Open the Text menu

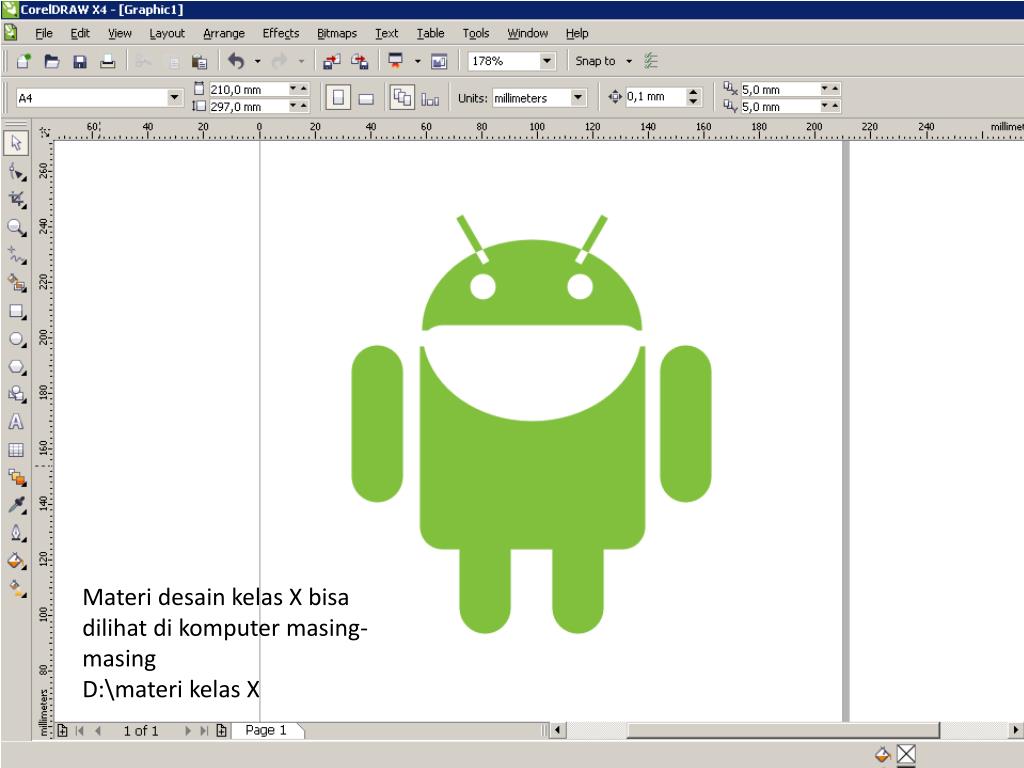click(x=387, y=33)
